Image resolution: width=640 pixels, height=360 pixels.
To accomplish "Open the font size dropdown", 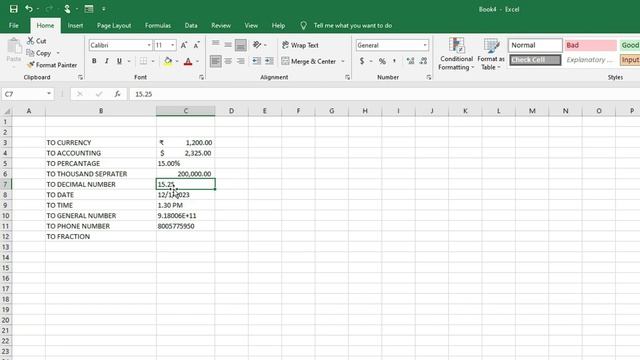I will pos(173,45).
